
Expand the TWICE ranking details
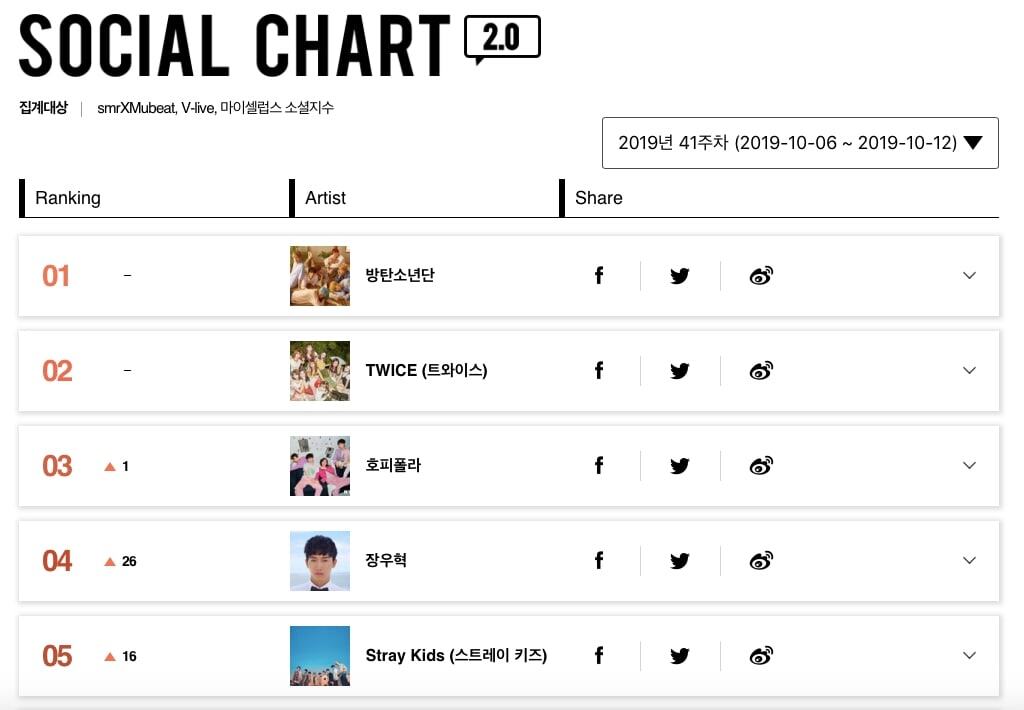968,371
